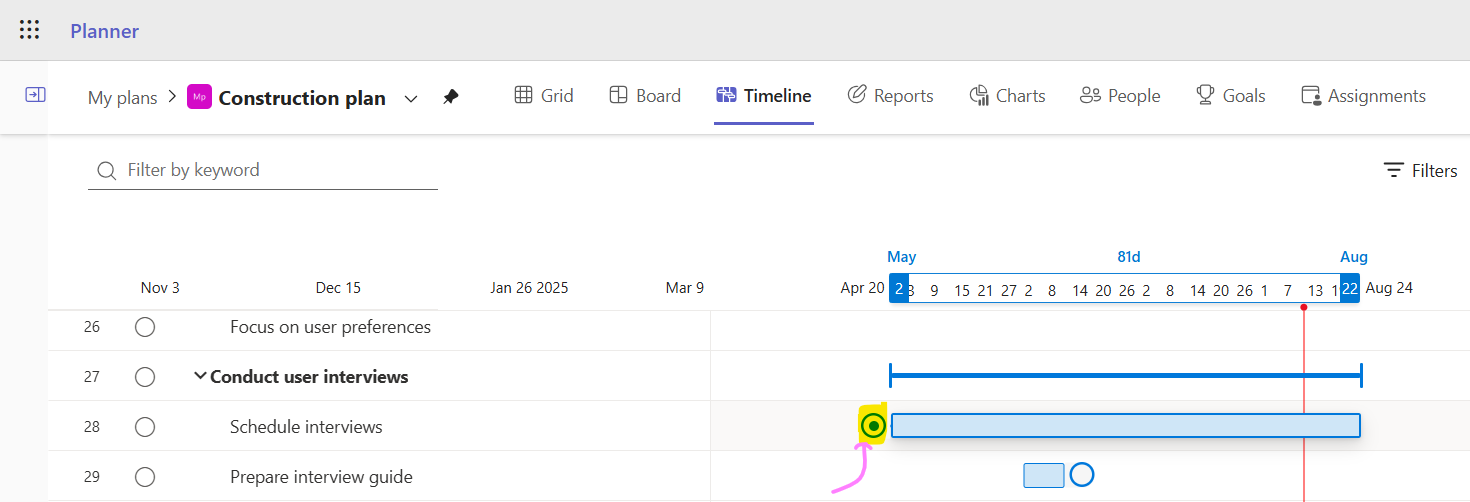
Task: Click the highlighted green dependency circle
Action: pyautogui.click(x=874, y=426)
